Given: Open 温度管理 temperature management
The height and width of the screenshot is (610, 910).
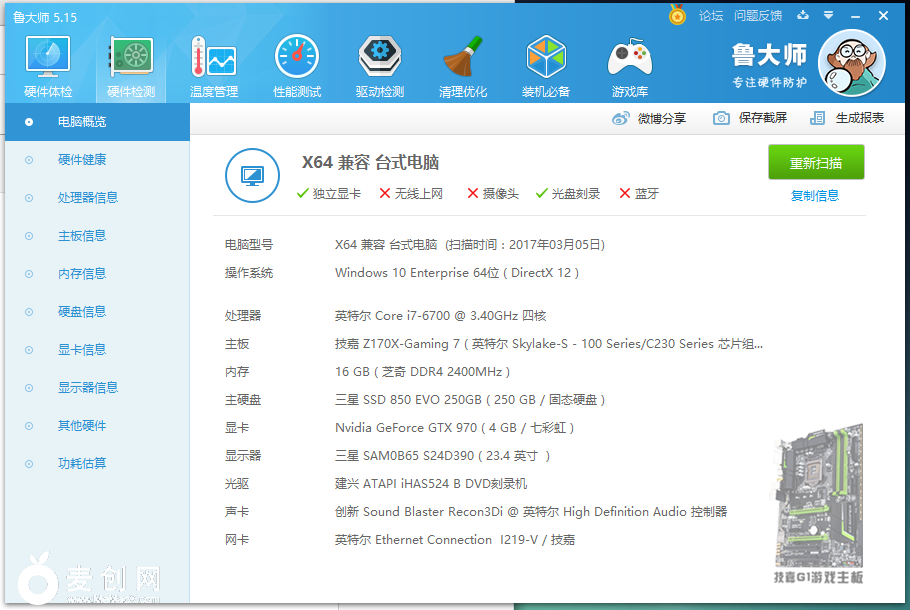Looking at the screenshot, I should (213, 63).
